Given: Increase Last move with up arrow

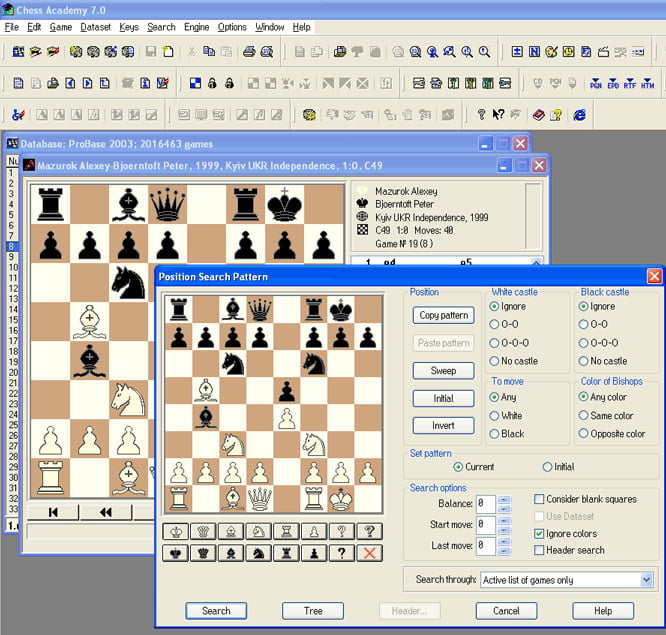Looking at the screenshot, I should pyautogui.click(x=504, y=541).
